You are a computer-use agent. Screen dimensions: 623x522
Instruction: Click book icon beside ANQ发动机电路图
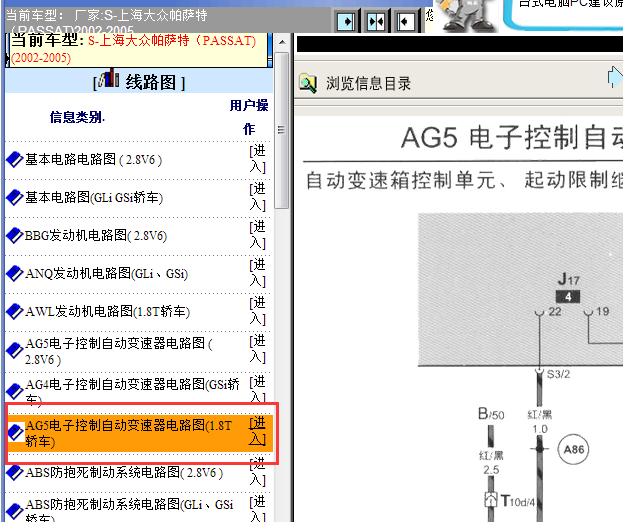pyautogui.click(x=15, y=273)
